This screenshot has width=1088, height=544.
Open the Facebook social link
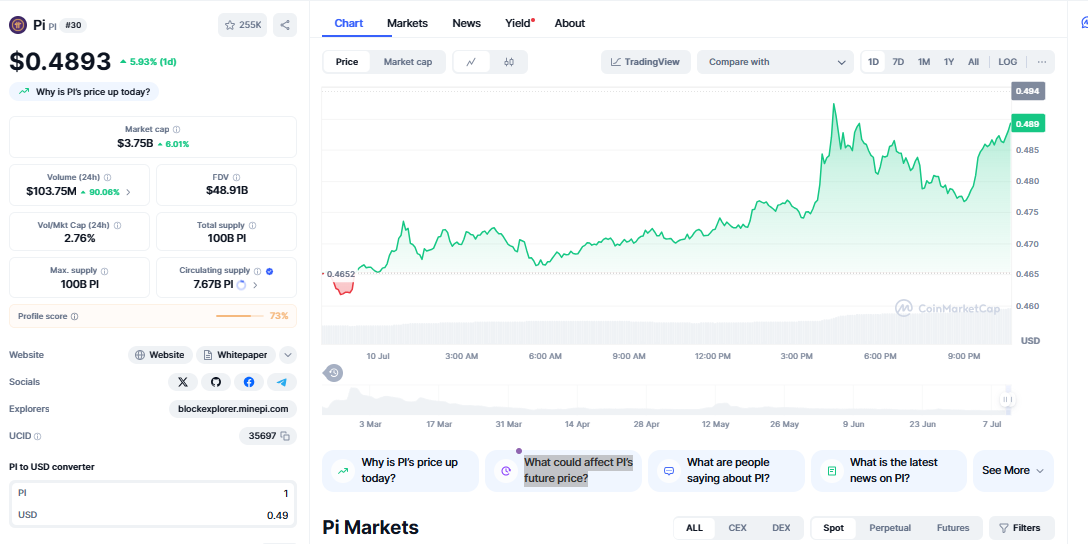click(x=248, y=382)
